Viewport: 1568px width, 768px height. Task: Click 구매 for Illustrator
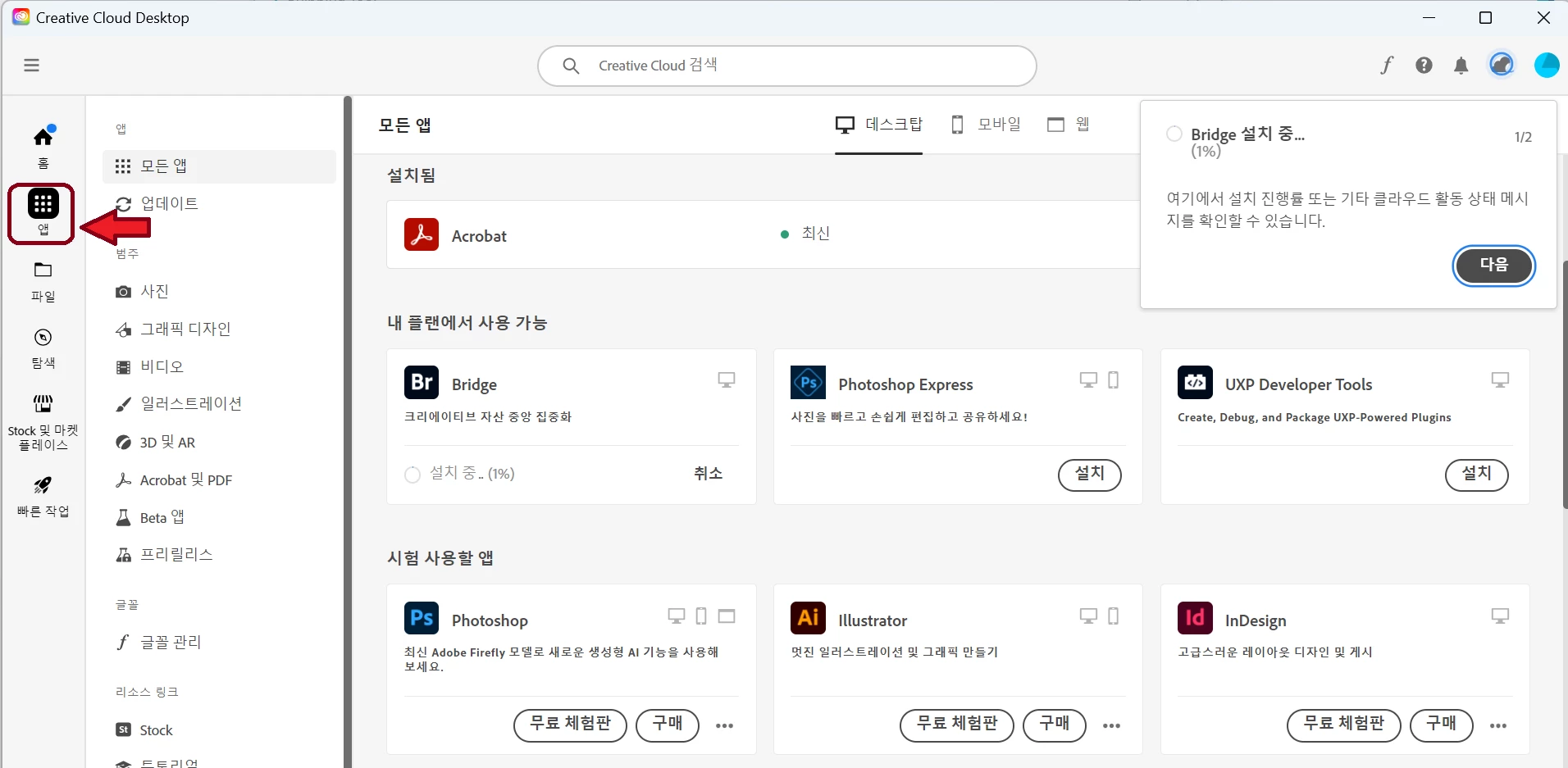(x=1055, y=725)
